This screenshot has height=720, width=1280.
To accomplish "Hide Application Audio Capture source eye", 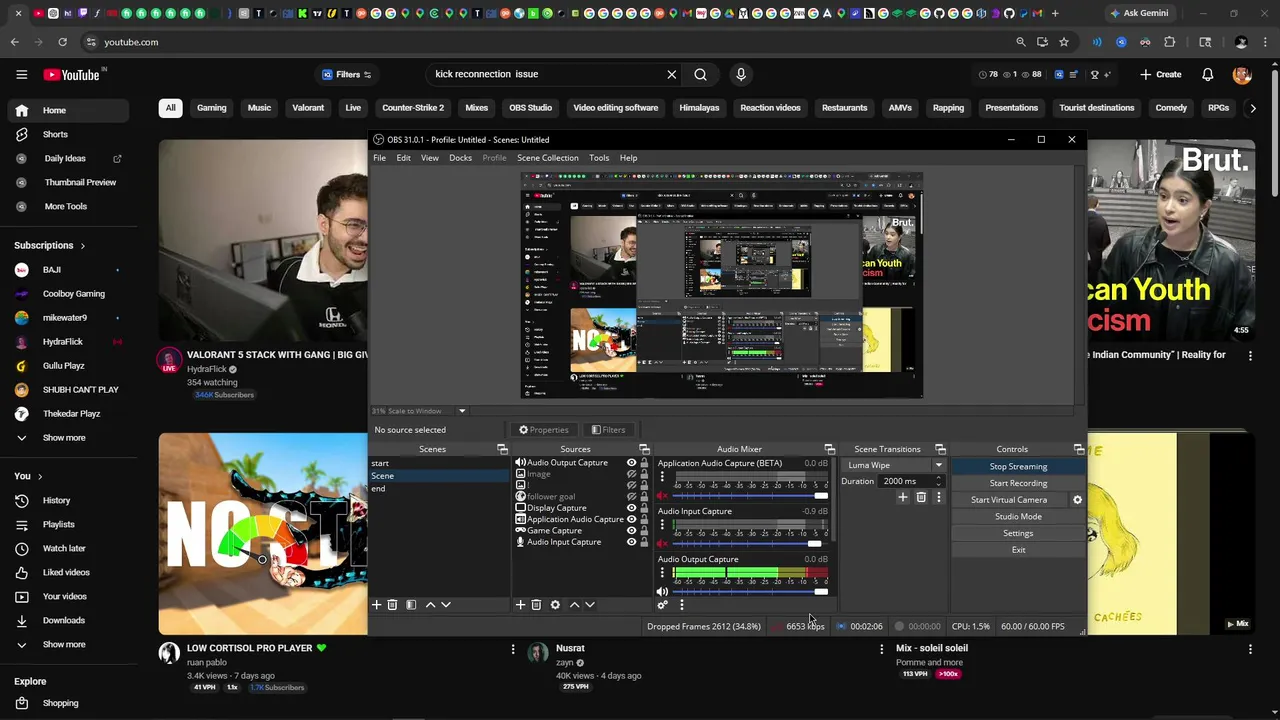I will pyautogui.click(x=631, y=519).
